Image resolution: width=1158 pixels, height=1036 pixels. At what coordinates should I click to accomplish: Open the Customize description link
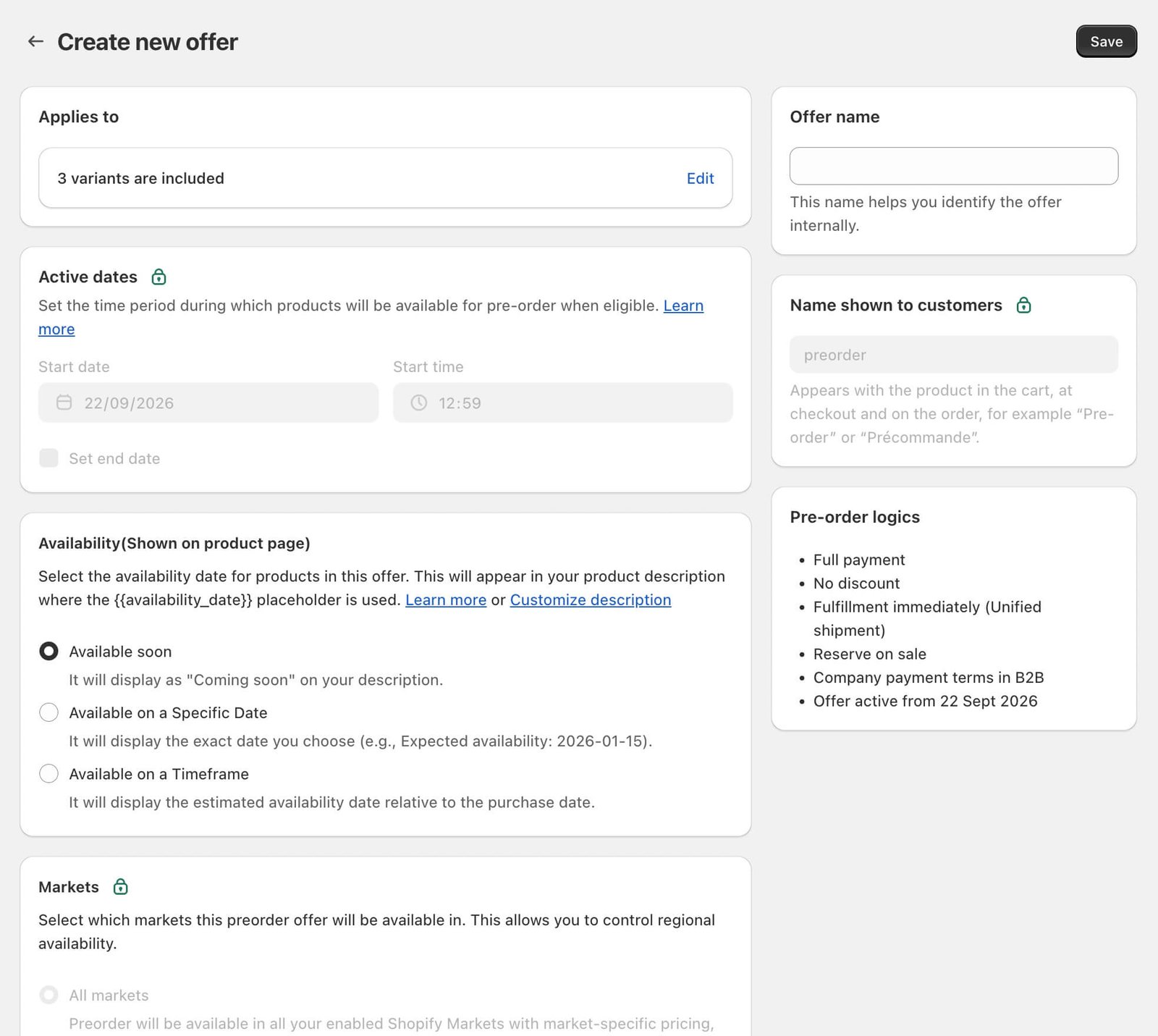point(591,599)
